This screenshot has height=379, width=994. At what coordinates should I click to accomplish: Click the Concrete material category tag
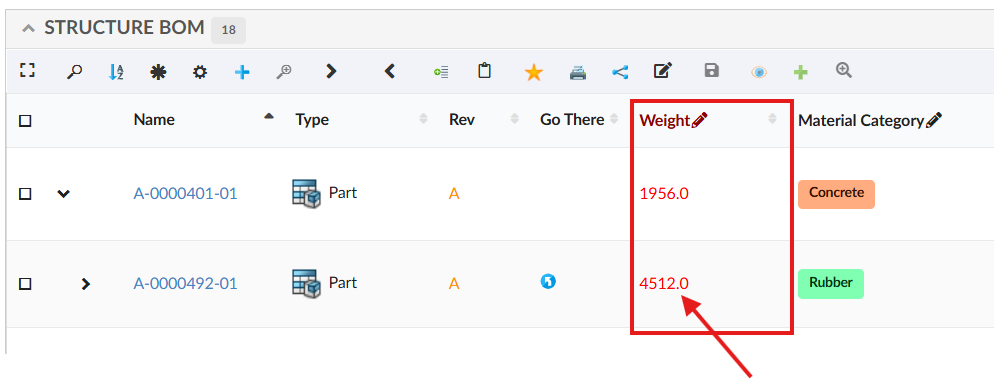point(836,194)
